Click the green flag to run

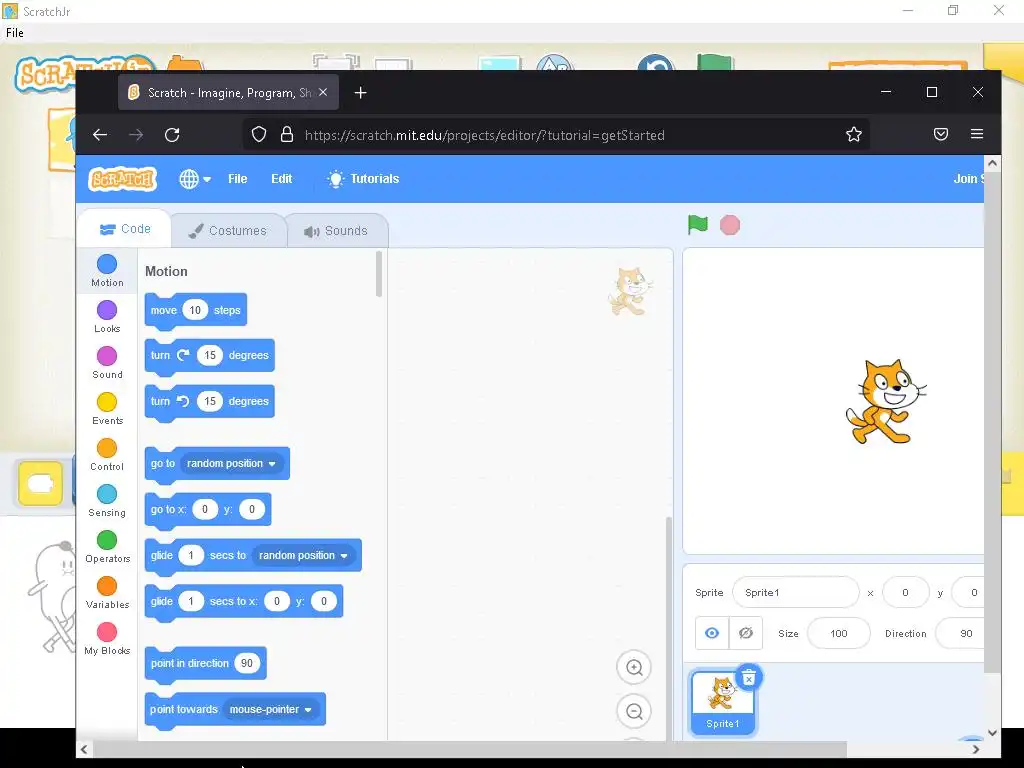[697, 225]
